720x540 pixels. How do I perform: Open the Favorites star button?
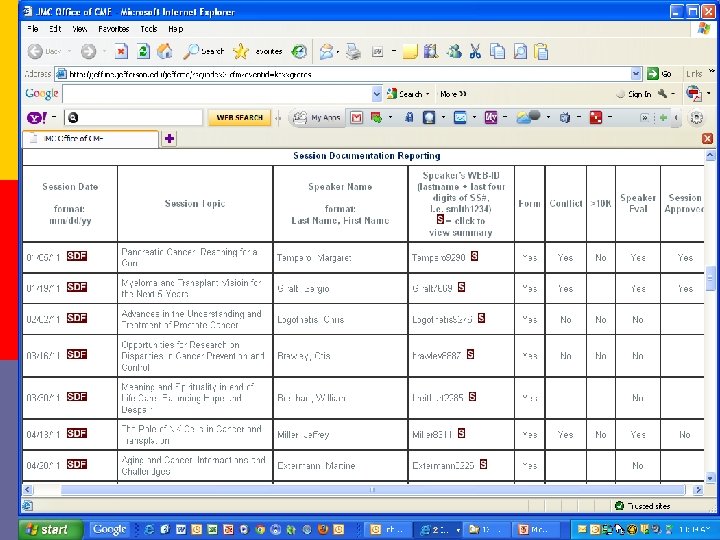pos(241,51)
